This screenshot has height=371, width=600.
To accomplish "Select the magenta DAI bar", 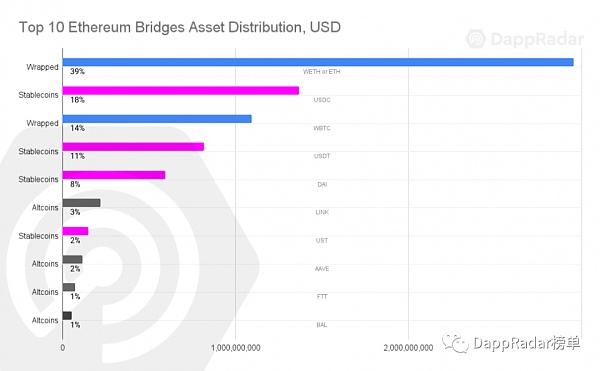I will [114, 175].
